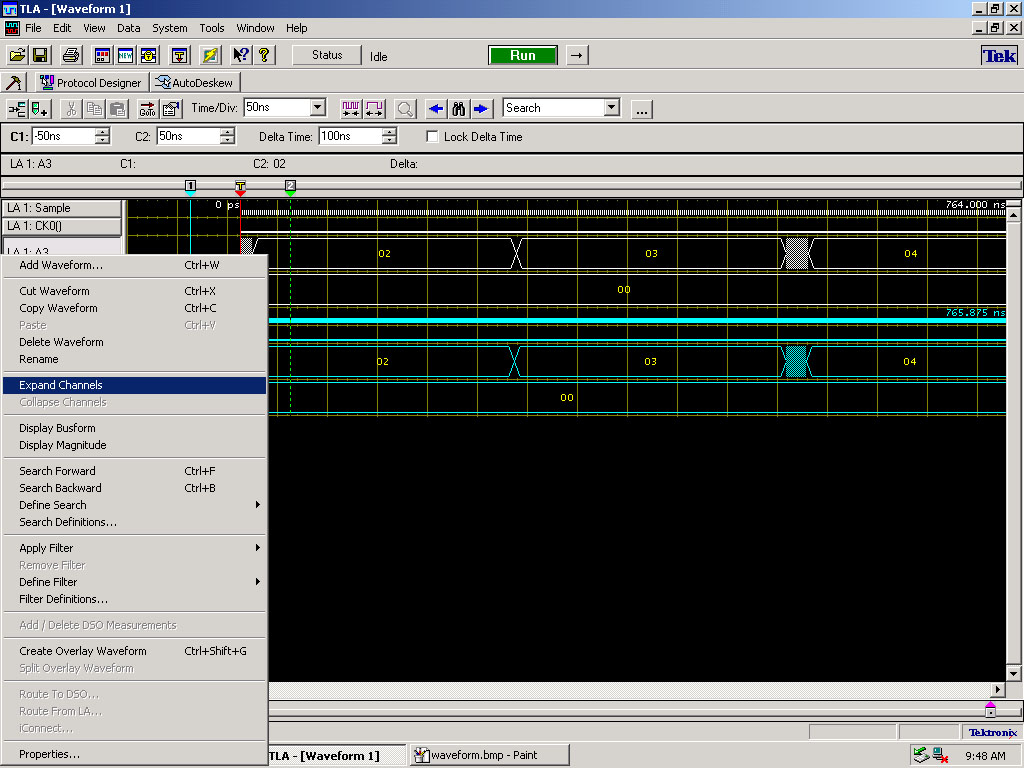Click the Status button
1024x768 pixels.
point(326,56)
